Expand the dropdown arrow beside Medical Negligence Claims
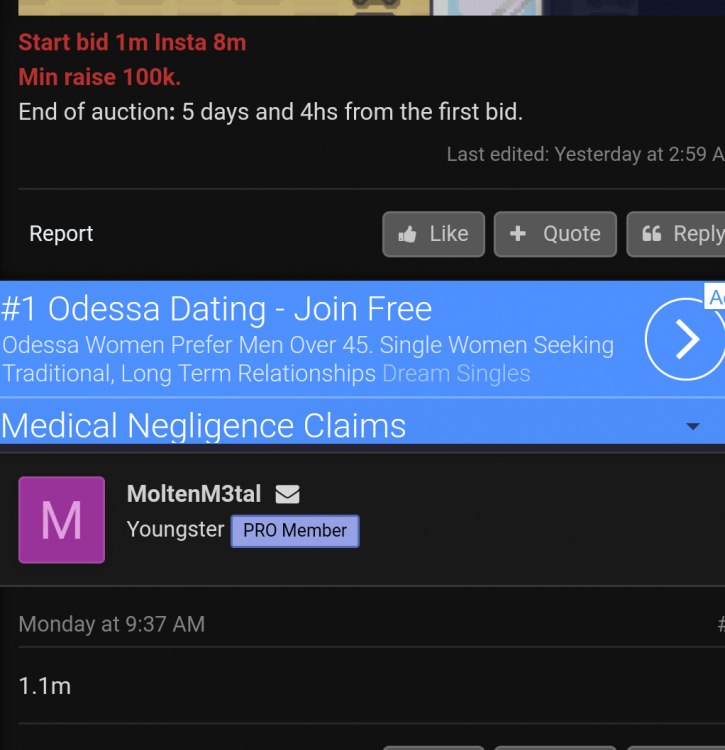This screenshot has width=725, height=750. pyautogui.click(x=693, y=427)
